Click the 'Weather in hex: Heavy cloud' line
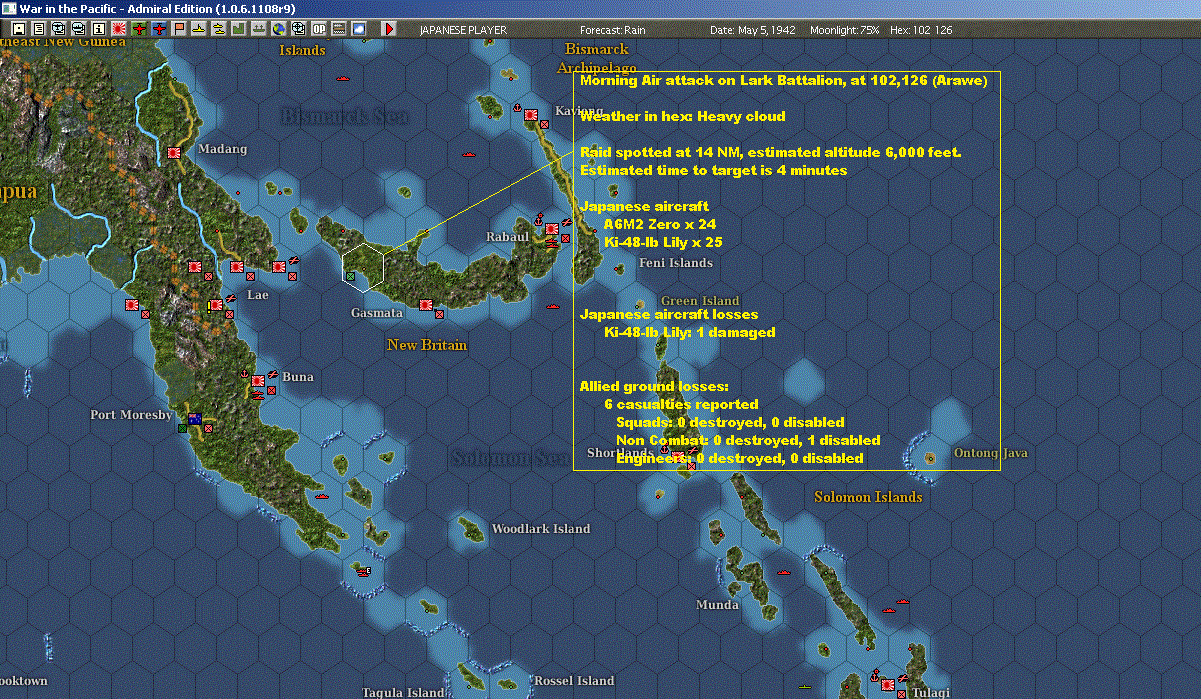 coord(682,117)
